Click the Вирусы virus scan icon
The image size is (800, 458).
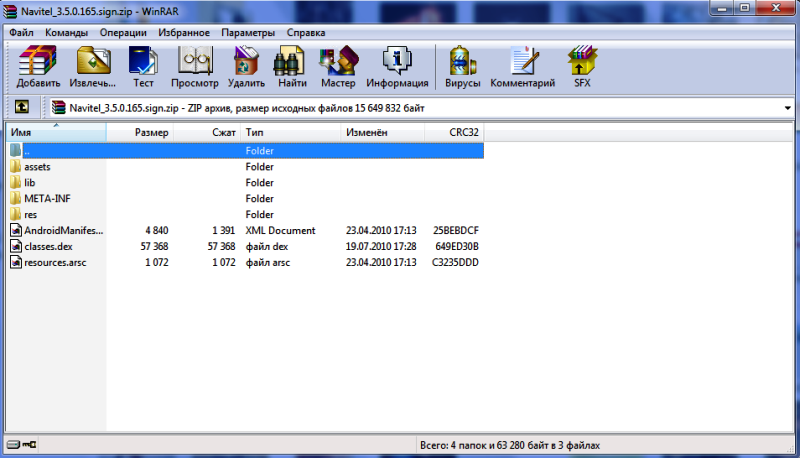point(462,67)
